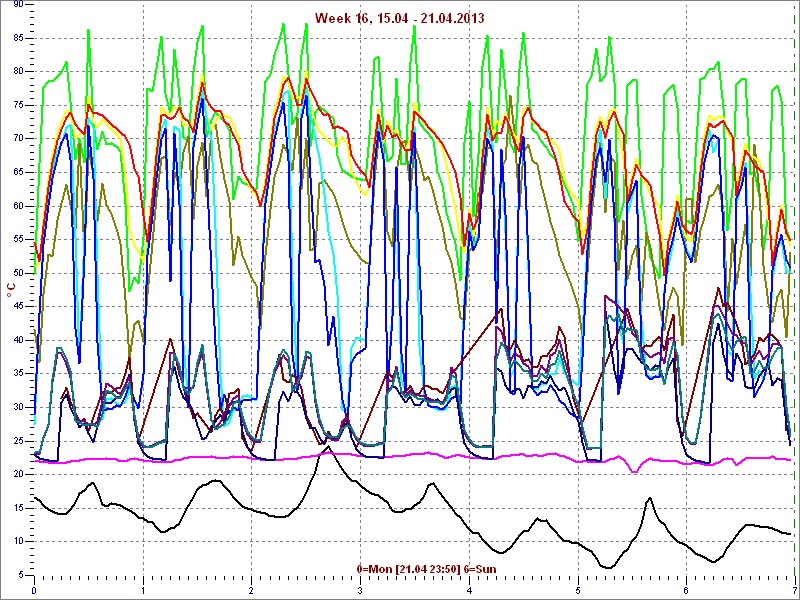Click the y-axis value 60
This screenshot has height=600, width=800.
[x=18, y=206]
